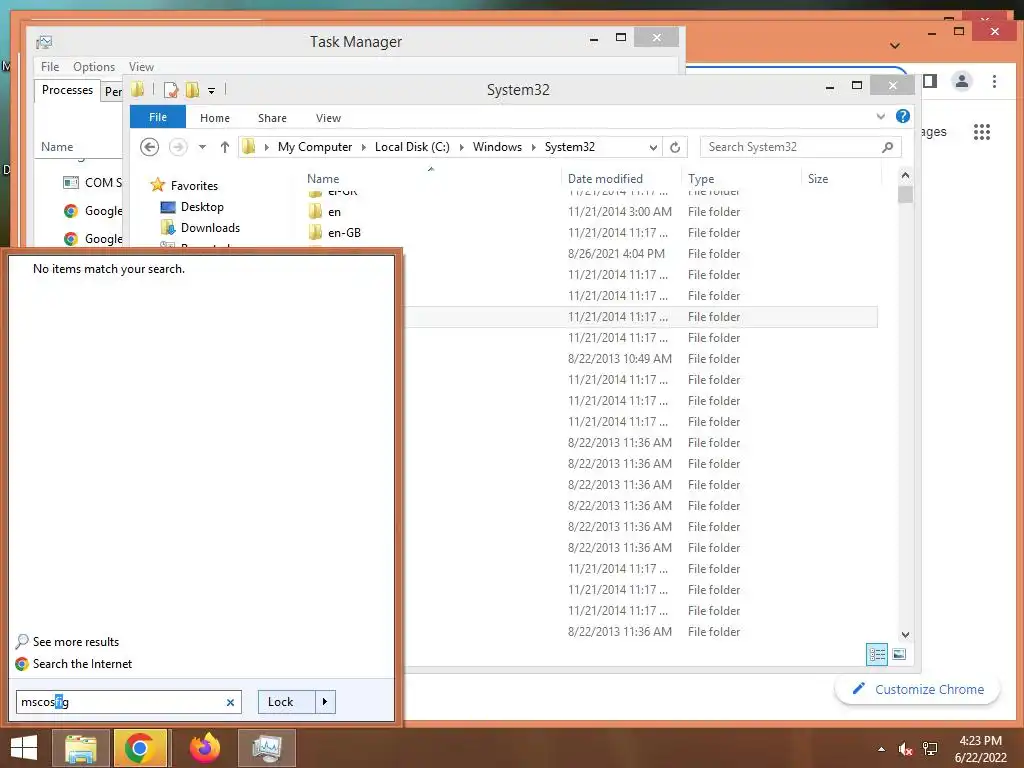Switch to Processes tab in Task Manager

(67, 90)
